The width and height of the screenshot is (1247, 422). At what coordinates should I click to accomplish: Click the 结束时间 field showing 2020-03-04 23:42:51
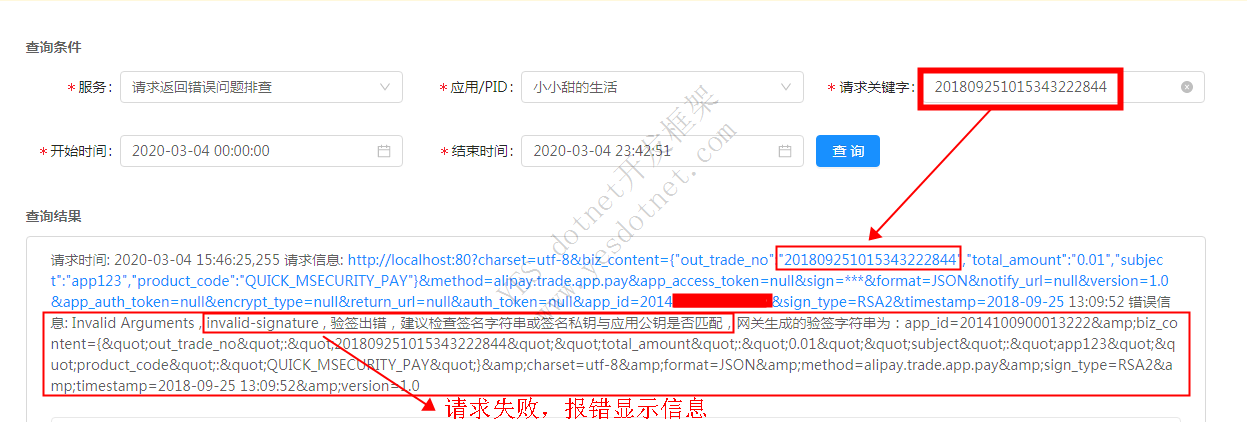tap(662, 151)
